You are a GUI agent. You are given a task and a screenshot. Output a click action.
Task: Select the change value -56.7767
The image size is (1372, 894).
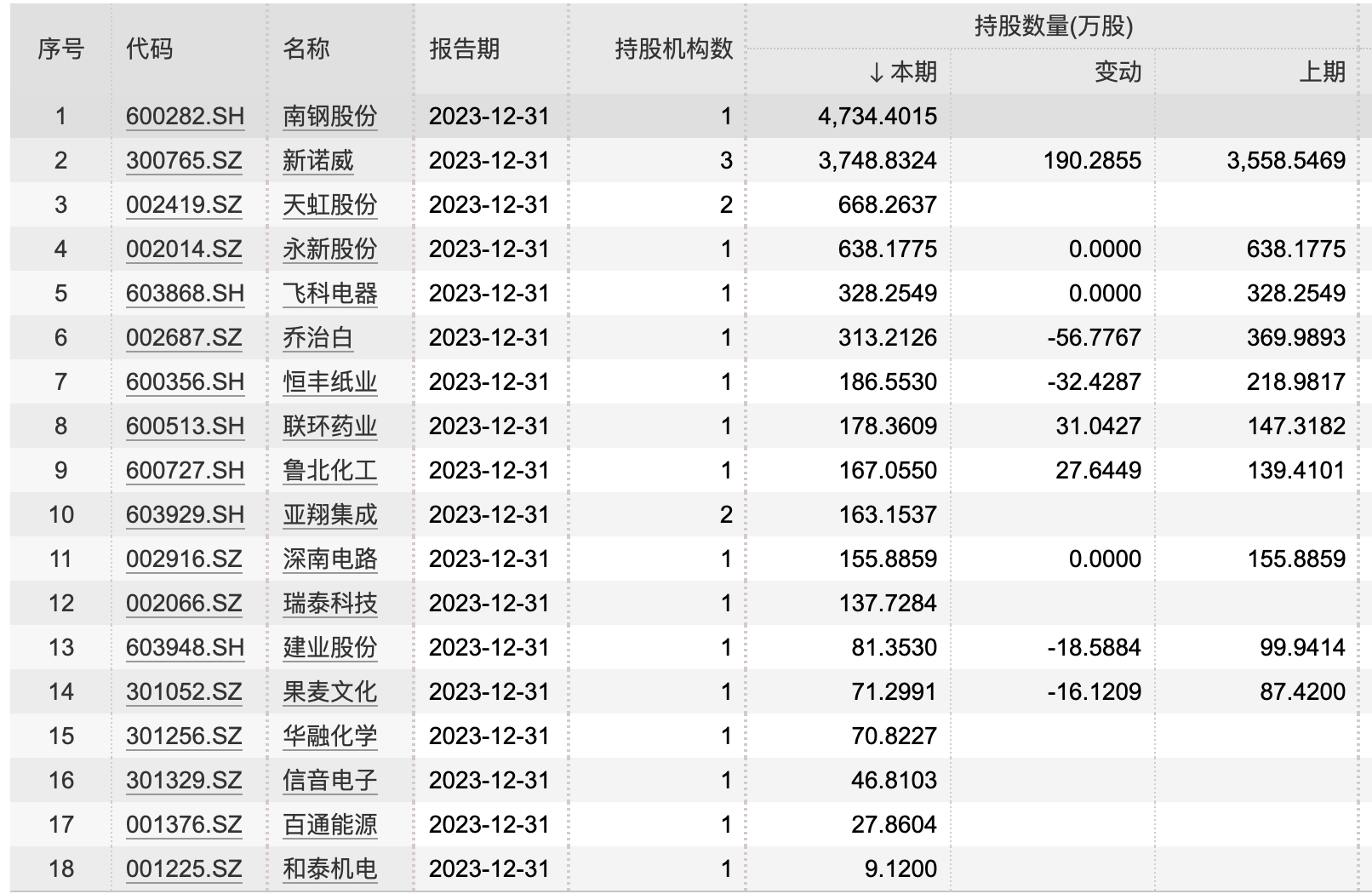tap(1094, 338)
